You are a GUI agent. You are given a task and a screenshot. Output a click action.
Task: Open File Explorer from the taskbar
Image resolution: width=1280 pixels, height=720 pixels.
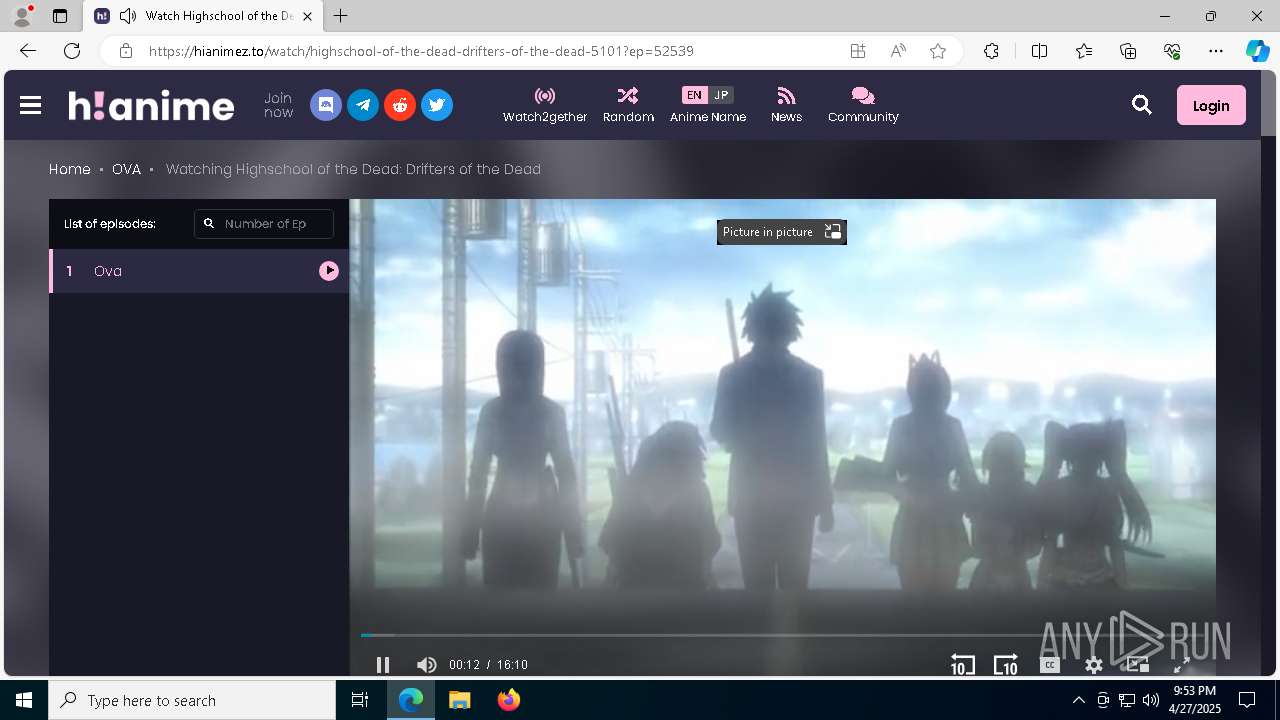(x=460, y=700)
